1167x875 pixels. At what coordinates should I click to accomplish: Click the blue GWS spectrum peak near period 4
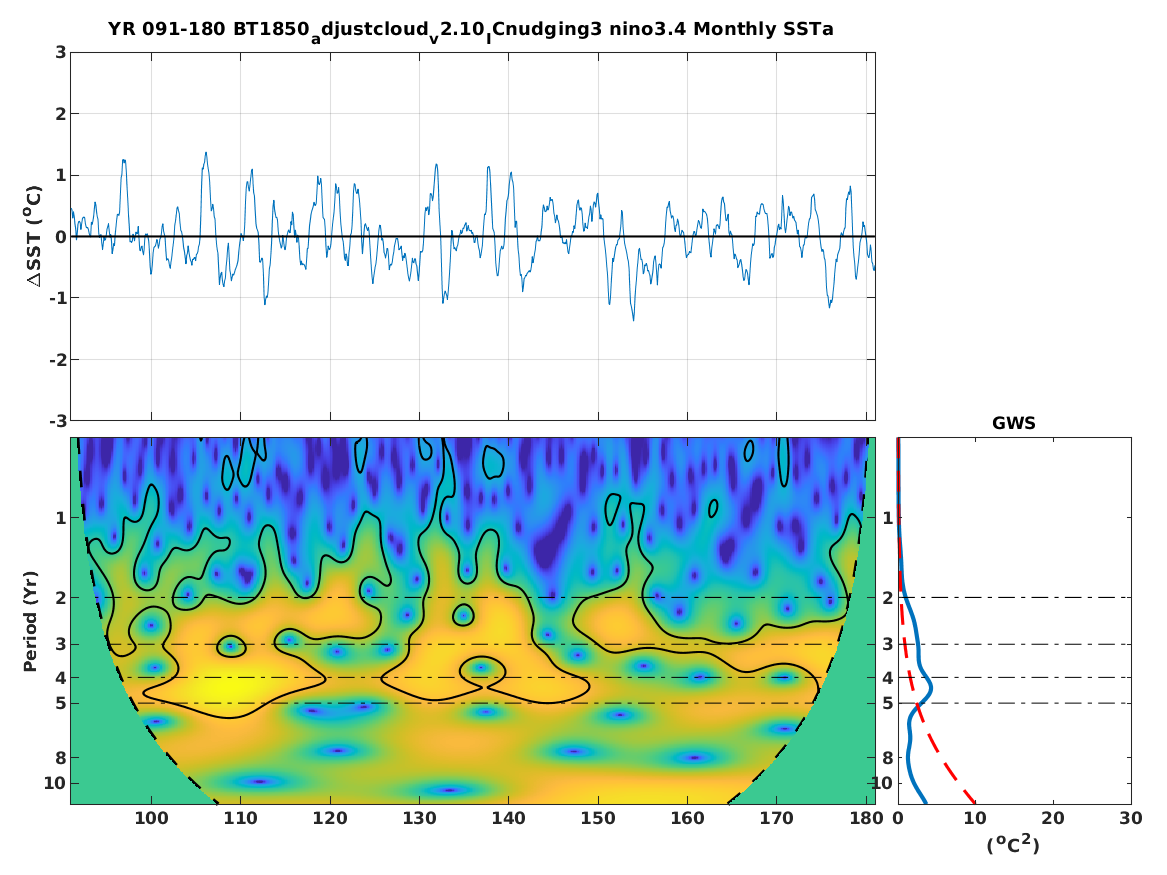[x=930, y=688]
